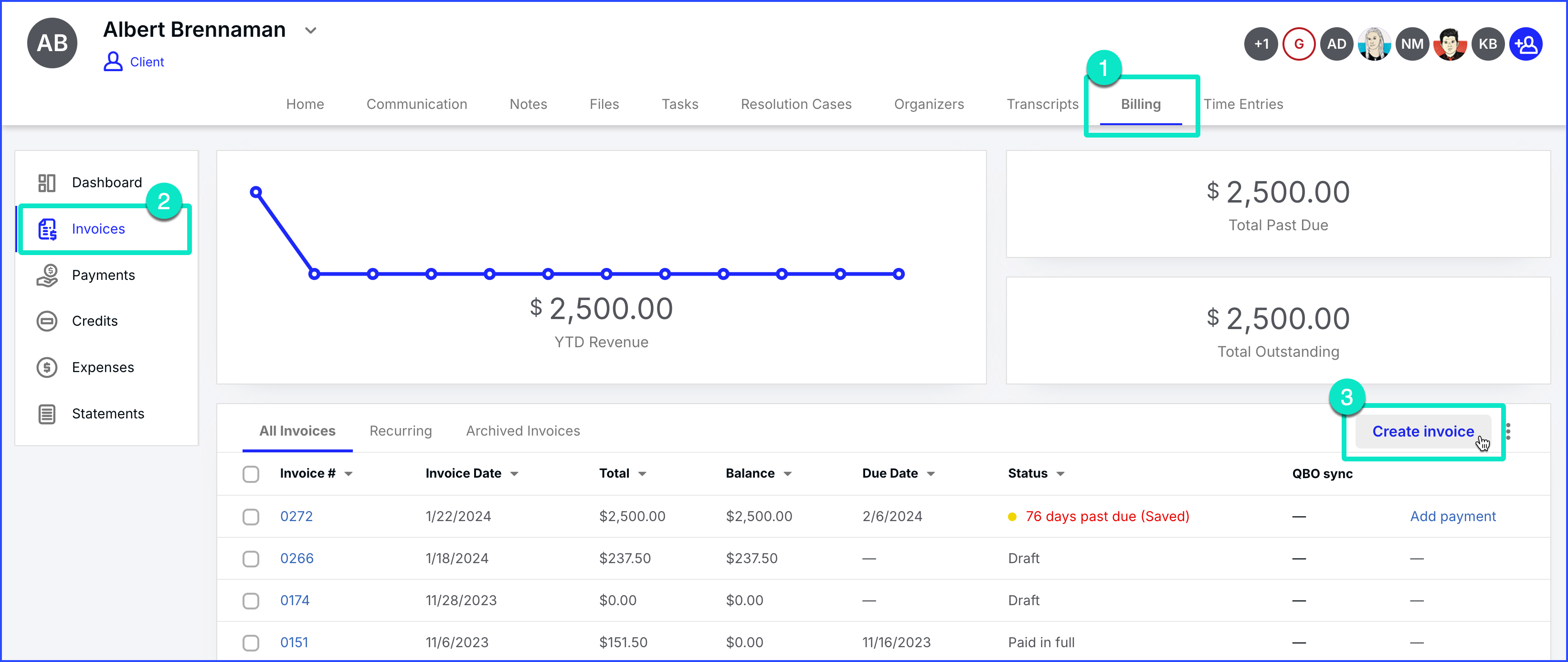The width and height of the screenshot is (1568, 662).
Task: Expand the Albert Brennaman name dropdown
Action: (x=310, y=31)
